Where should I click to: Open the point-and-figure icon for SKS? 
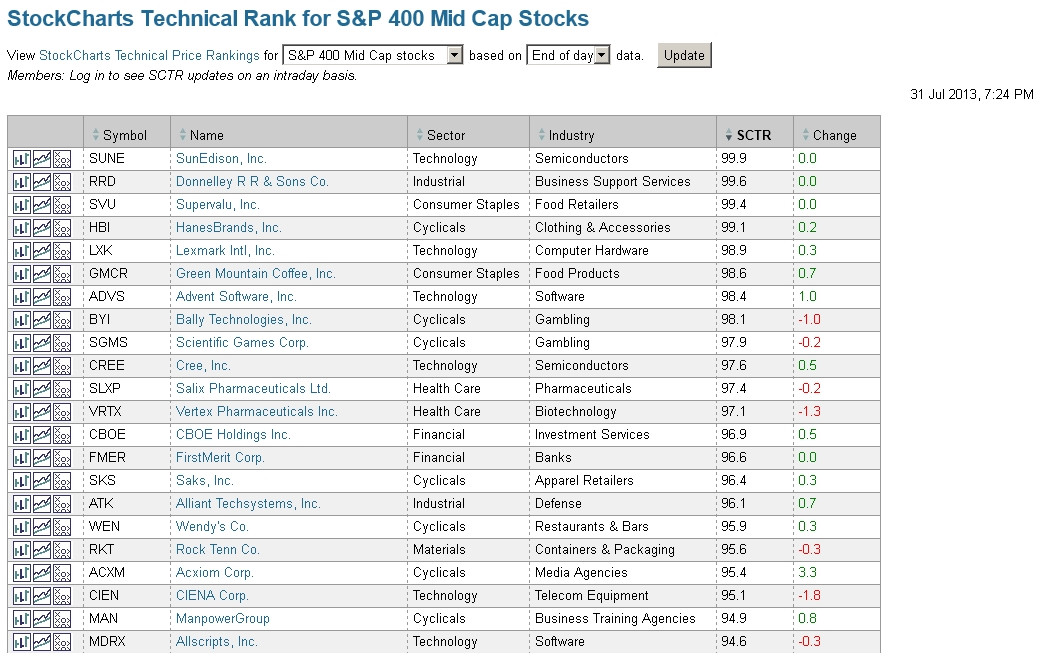coord(62,481)
